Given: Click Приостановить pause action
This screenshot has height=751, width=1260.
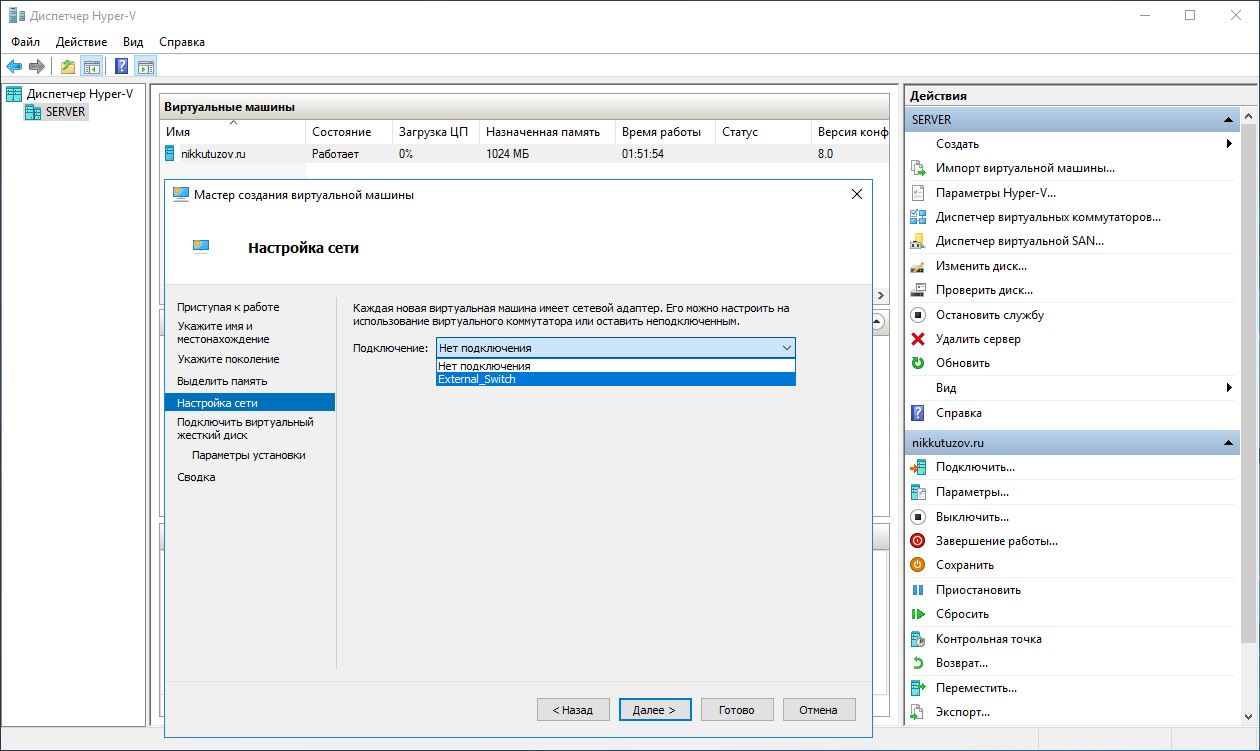Looking at the screenshot, I should (978, 590).
